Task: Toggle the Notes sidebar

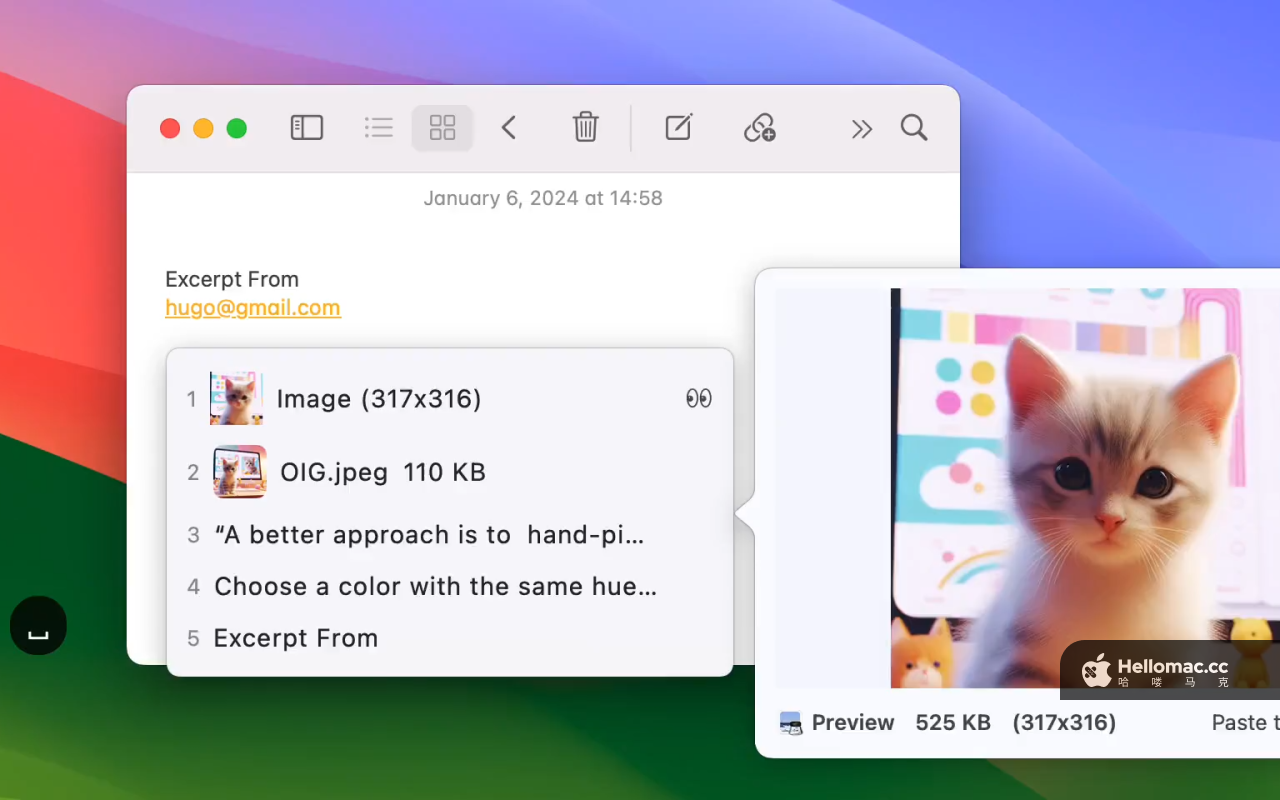Action: point(307,128)
